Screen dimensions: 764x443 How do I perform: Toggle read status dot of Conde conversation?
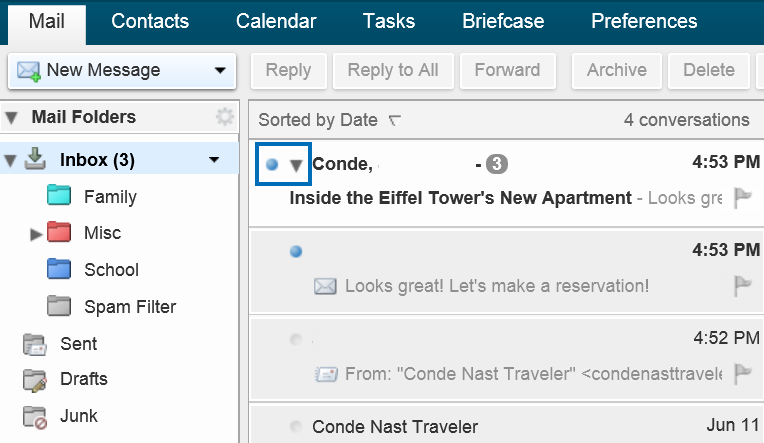click(272, 165)
